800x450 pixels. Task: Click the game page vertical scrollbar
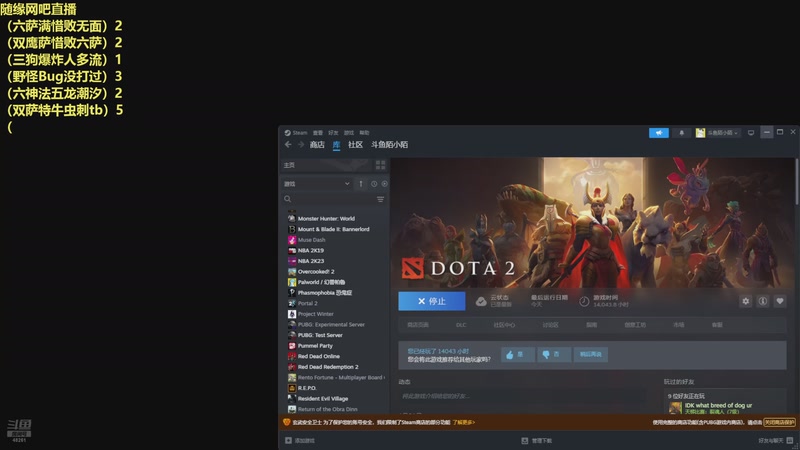point(796,182)
